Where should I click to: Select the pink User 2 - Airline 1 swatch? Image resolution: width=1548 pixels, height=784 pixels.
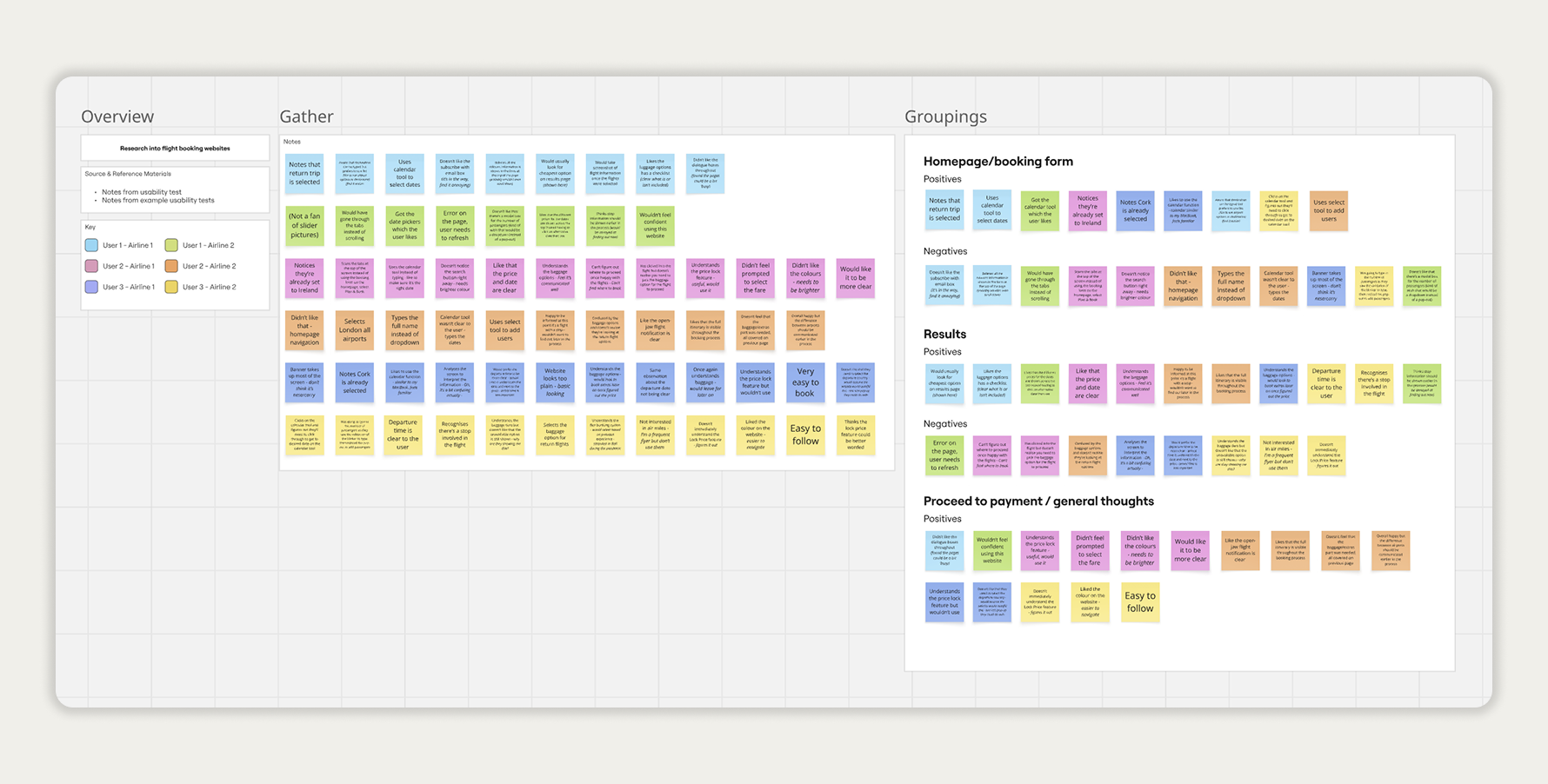(x=91, y=266)
